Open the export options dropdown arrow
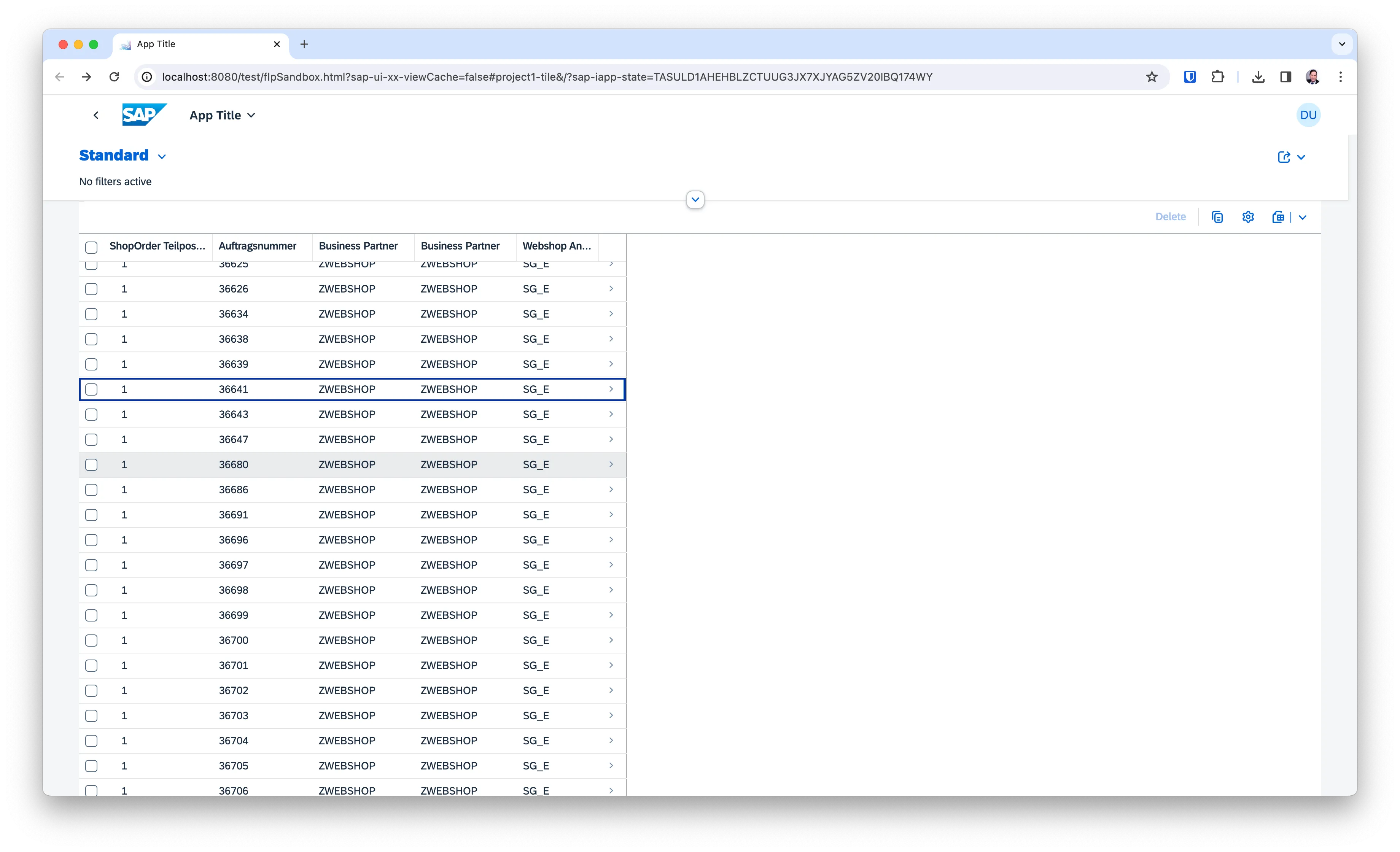1400x852 pixels. [x=1303, y=218]
